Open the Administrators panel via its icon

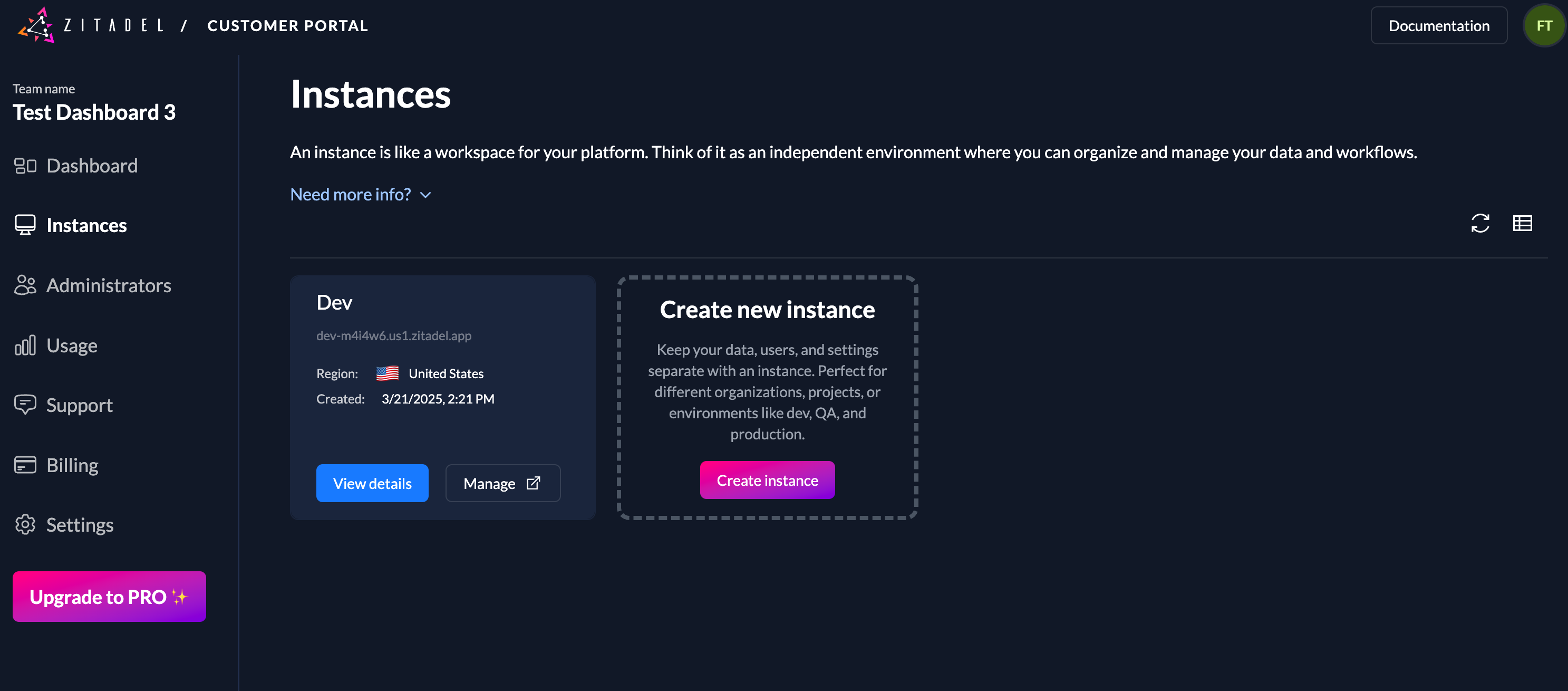coord(24,284)
